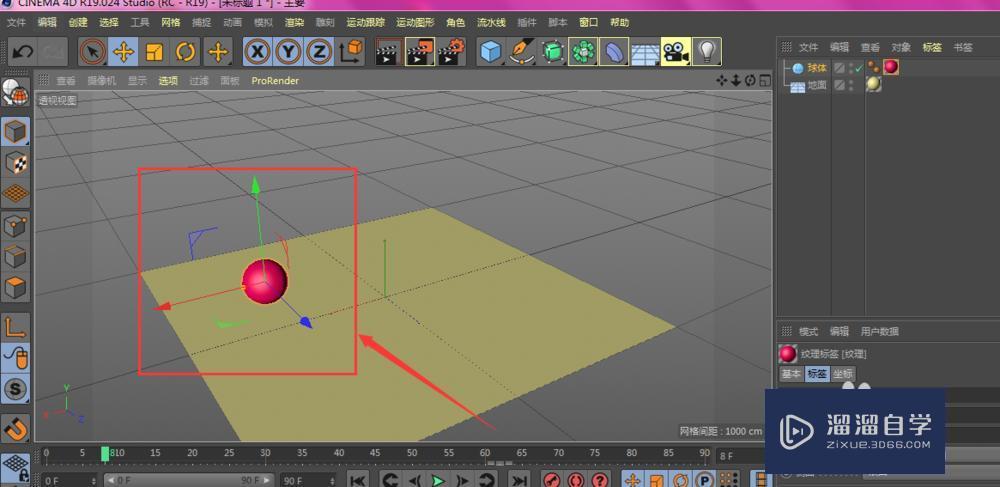The width and height of the screenshot is (1000, 487).
Task: Click the Camera object icon
Action: coord(675,51)
